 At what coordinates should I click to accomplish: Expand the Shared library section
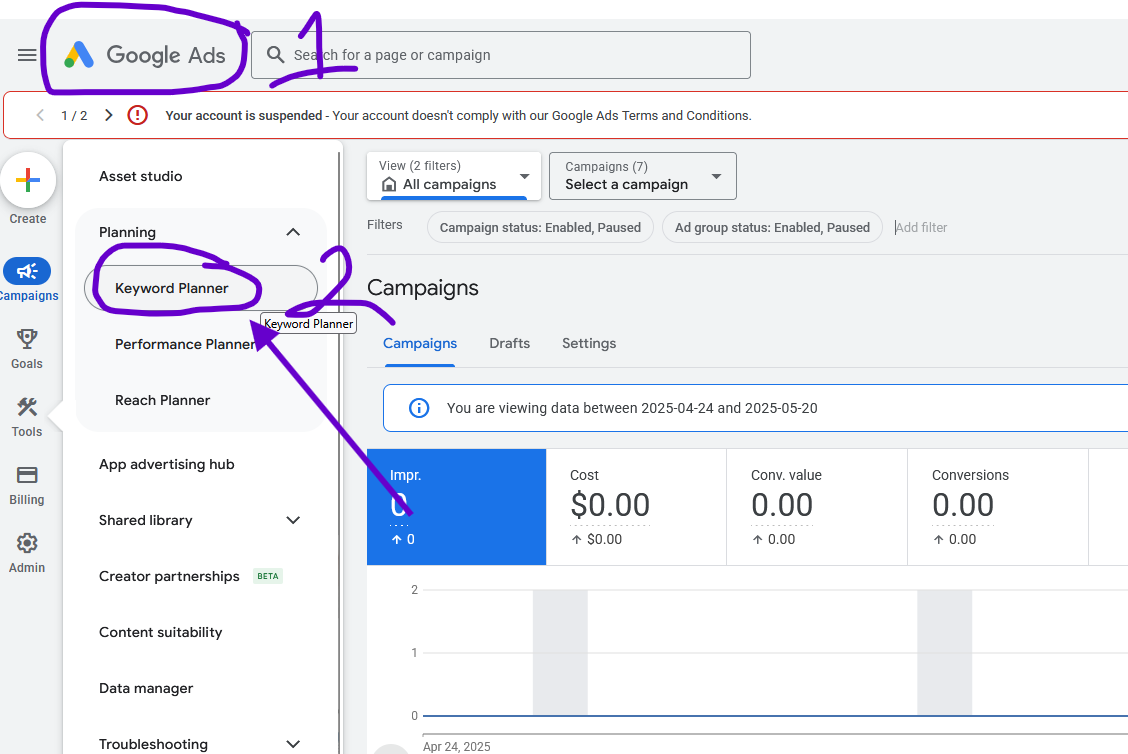click(292, 520)
